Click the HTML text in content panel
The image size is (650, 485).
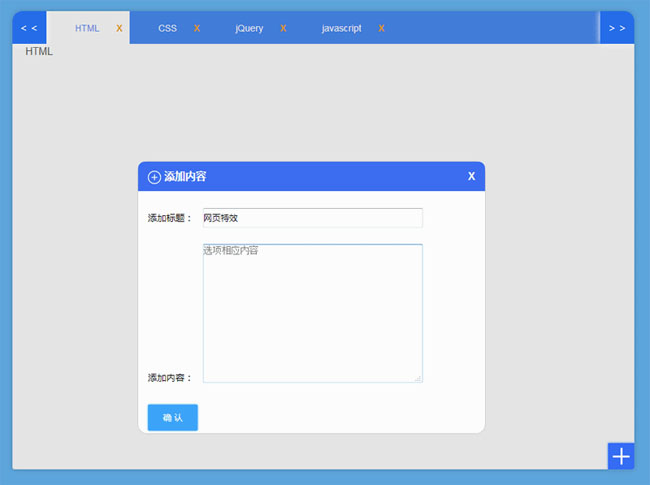click(39, 51)
